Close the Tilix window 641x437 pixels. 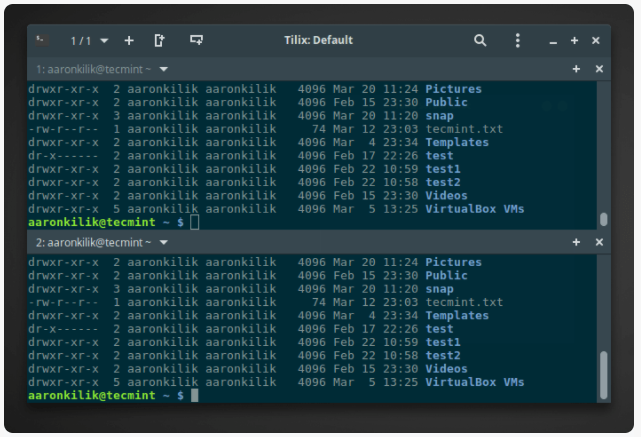pyautogui.click(x=596, y=40)
